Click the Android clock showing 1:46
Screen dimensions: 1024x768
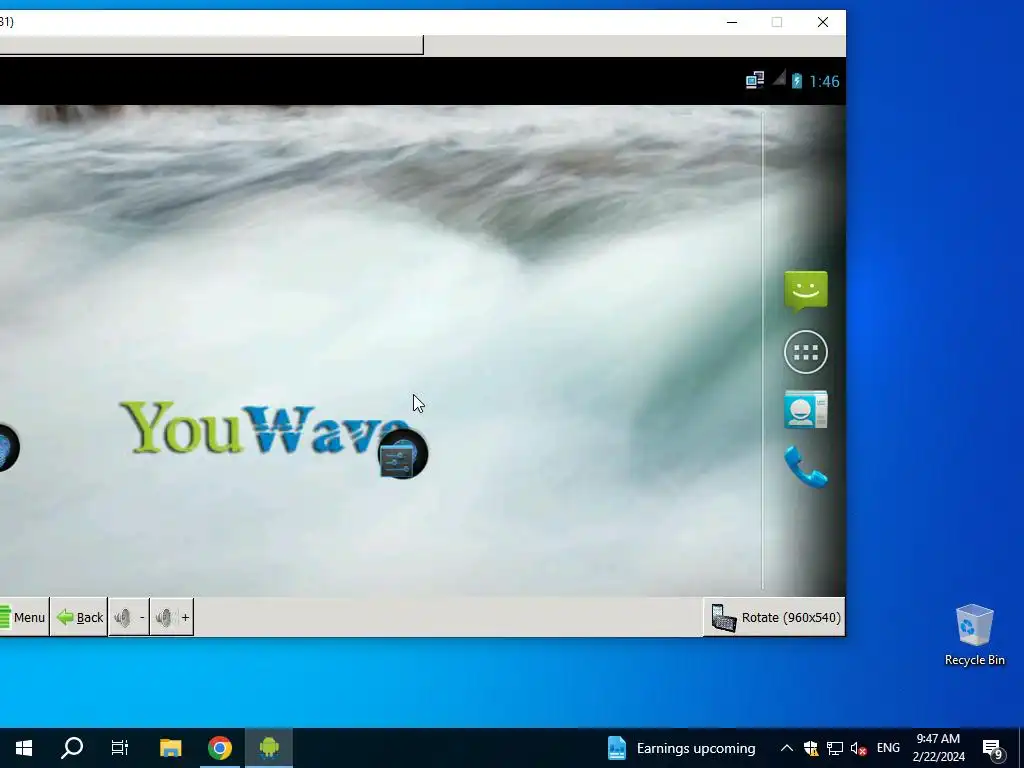[x=824, y=81]
